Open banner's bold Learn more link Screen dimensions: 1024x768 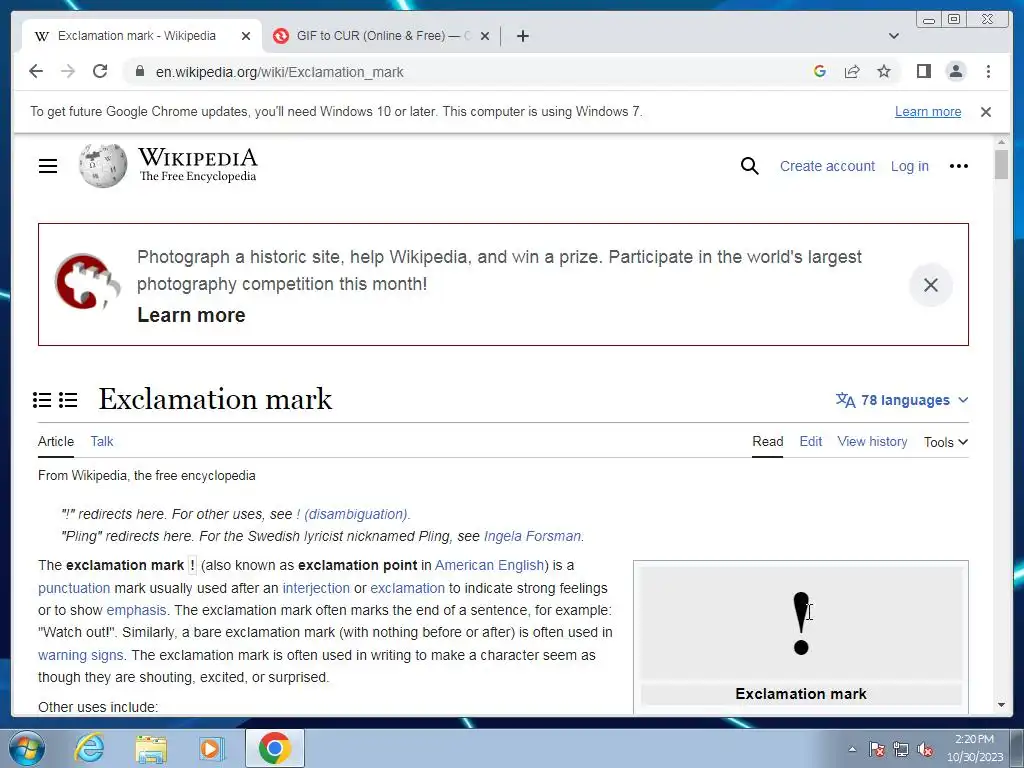click(x=191, y=315)
